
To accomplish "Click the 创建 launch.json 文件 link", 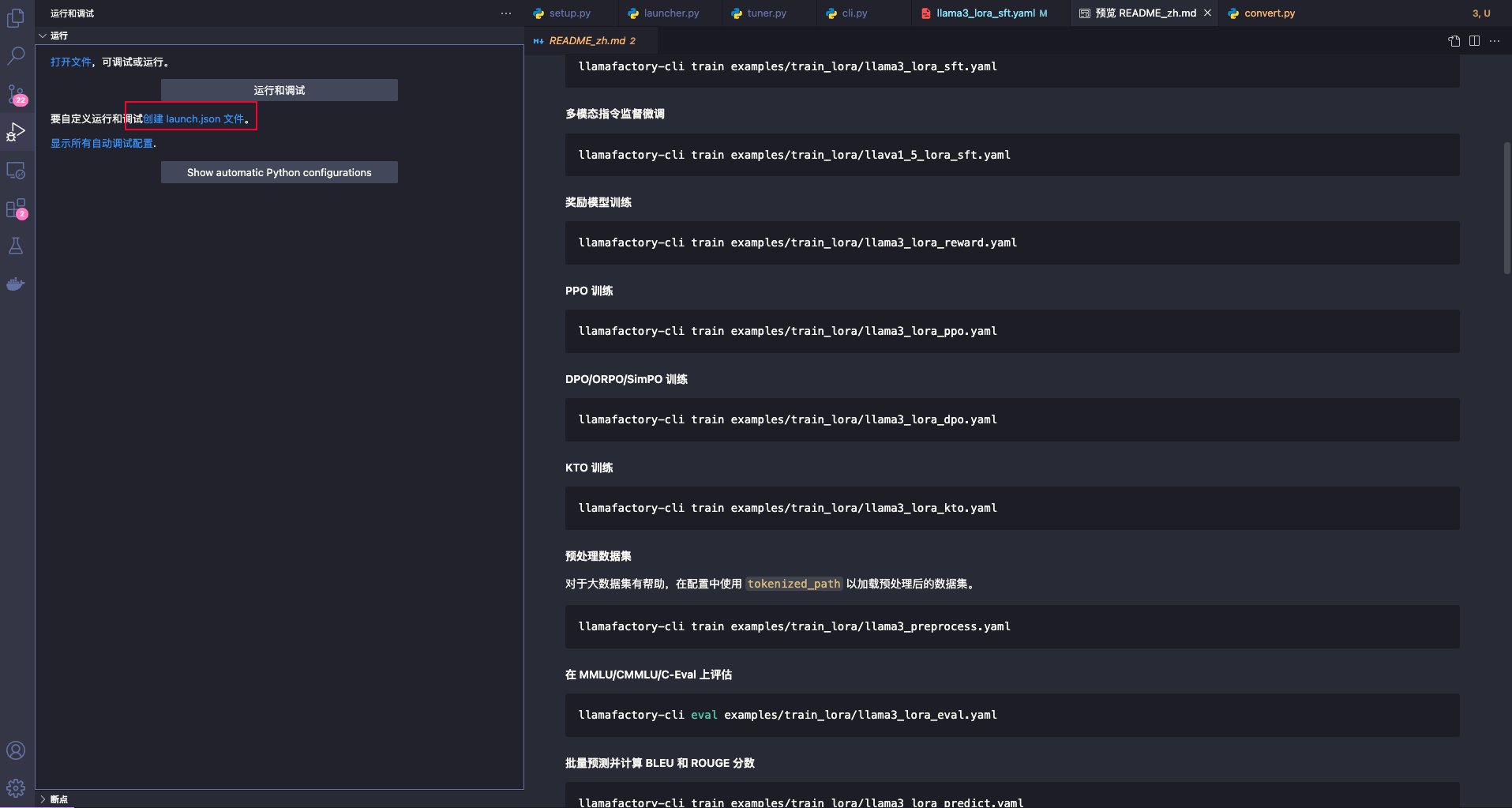I will click(193, 119).
